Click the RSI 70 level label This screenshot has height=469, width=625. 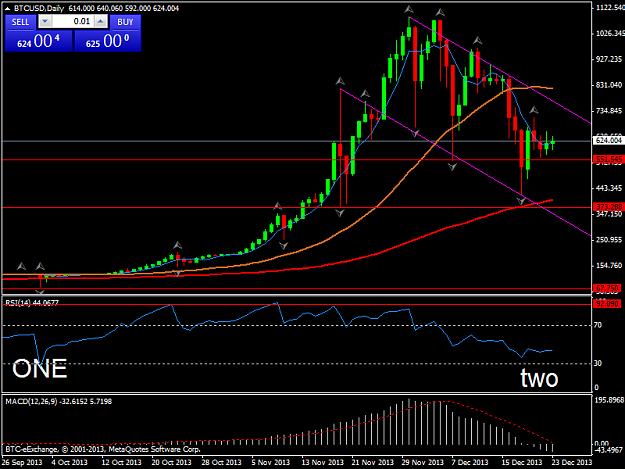pyautogui.click(x=597, y=325)
